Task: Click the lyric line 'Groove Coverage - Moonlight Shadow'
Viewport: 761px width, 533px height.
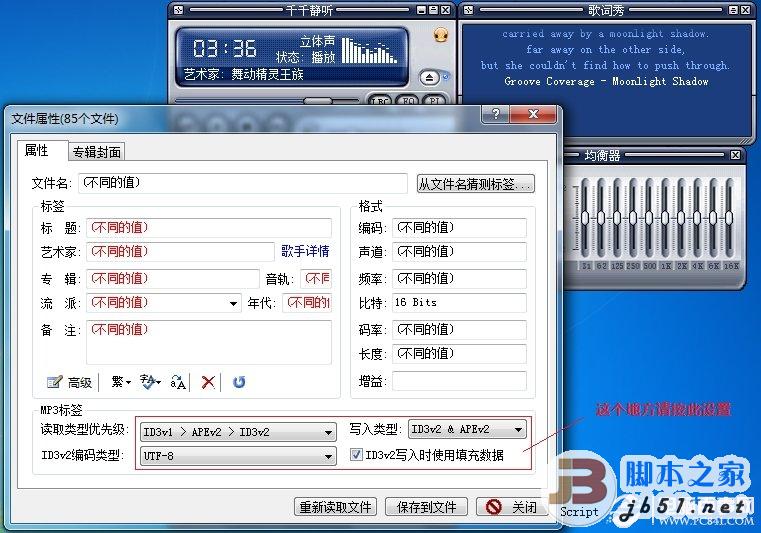Action: [606, 82]
